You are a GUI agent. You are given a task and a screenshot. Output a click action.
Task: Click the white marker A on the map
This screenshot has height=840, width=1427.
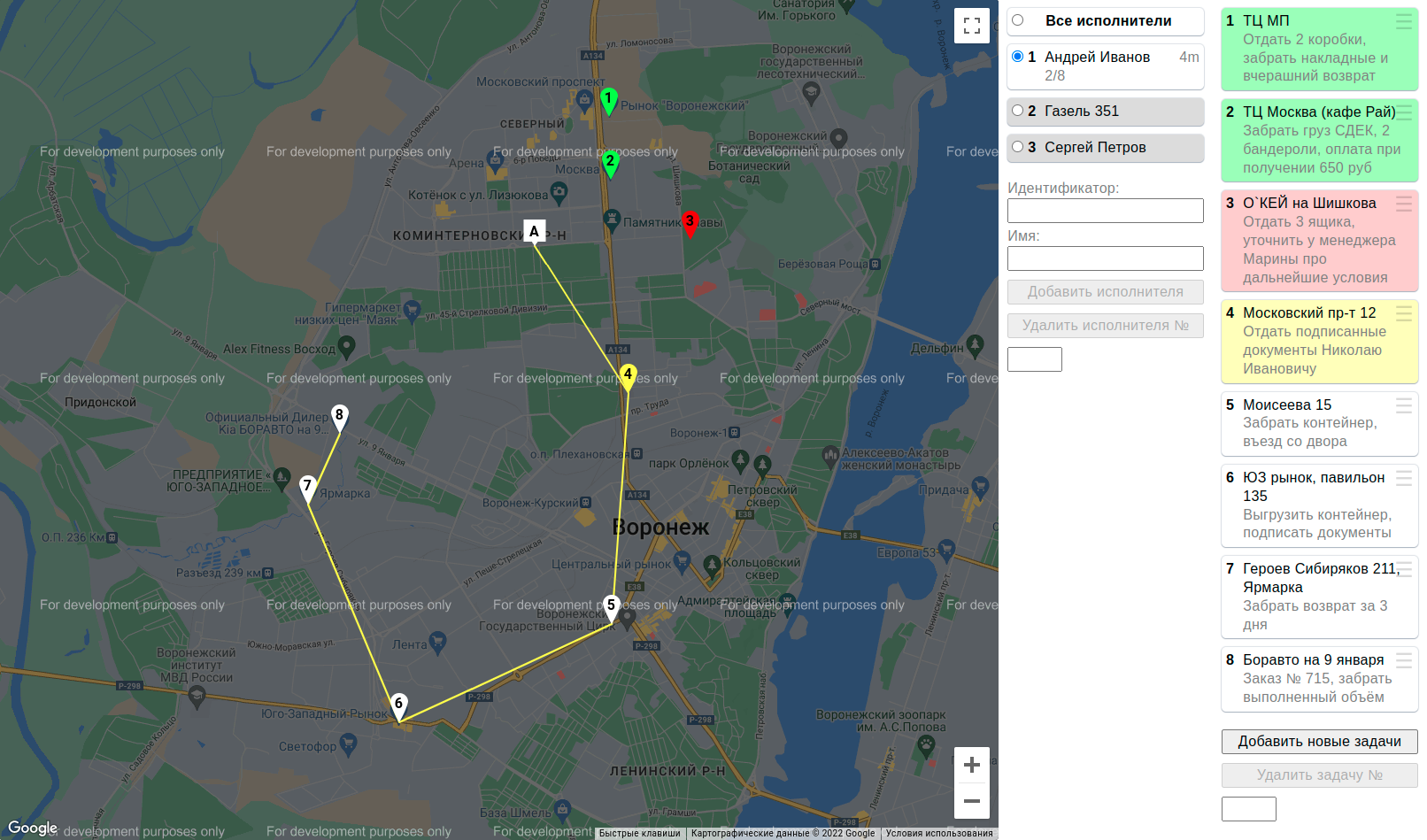(533, 231)
